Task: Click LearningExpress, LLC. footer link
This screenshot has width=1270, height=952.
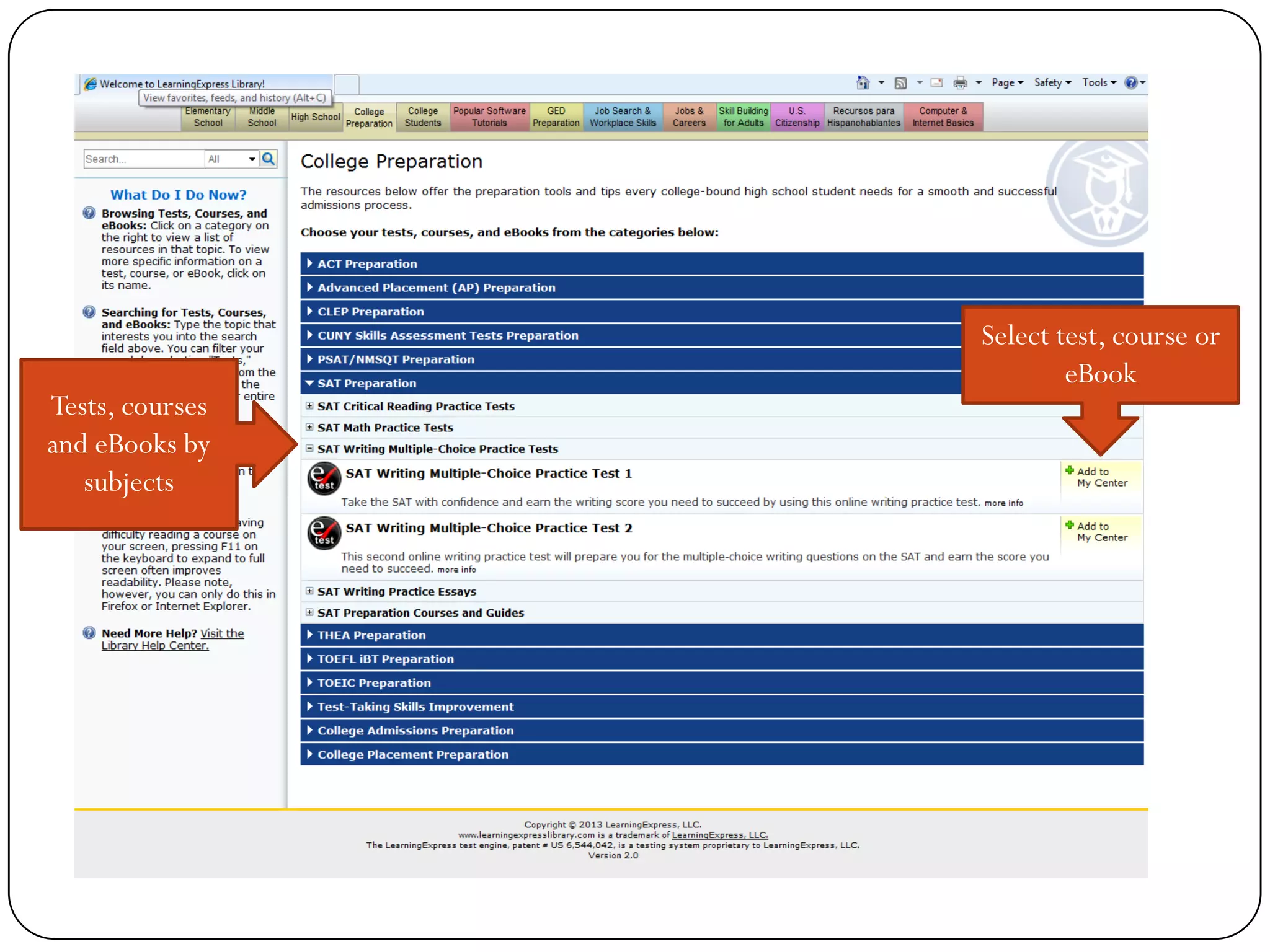Action: coord(720,835)
